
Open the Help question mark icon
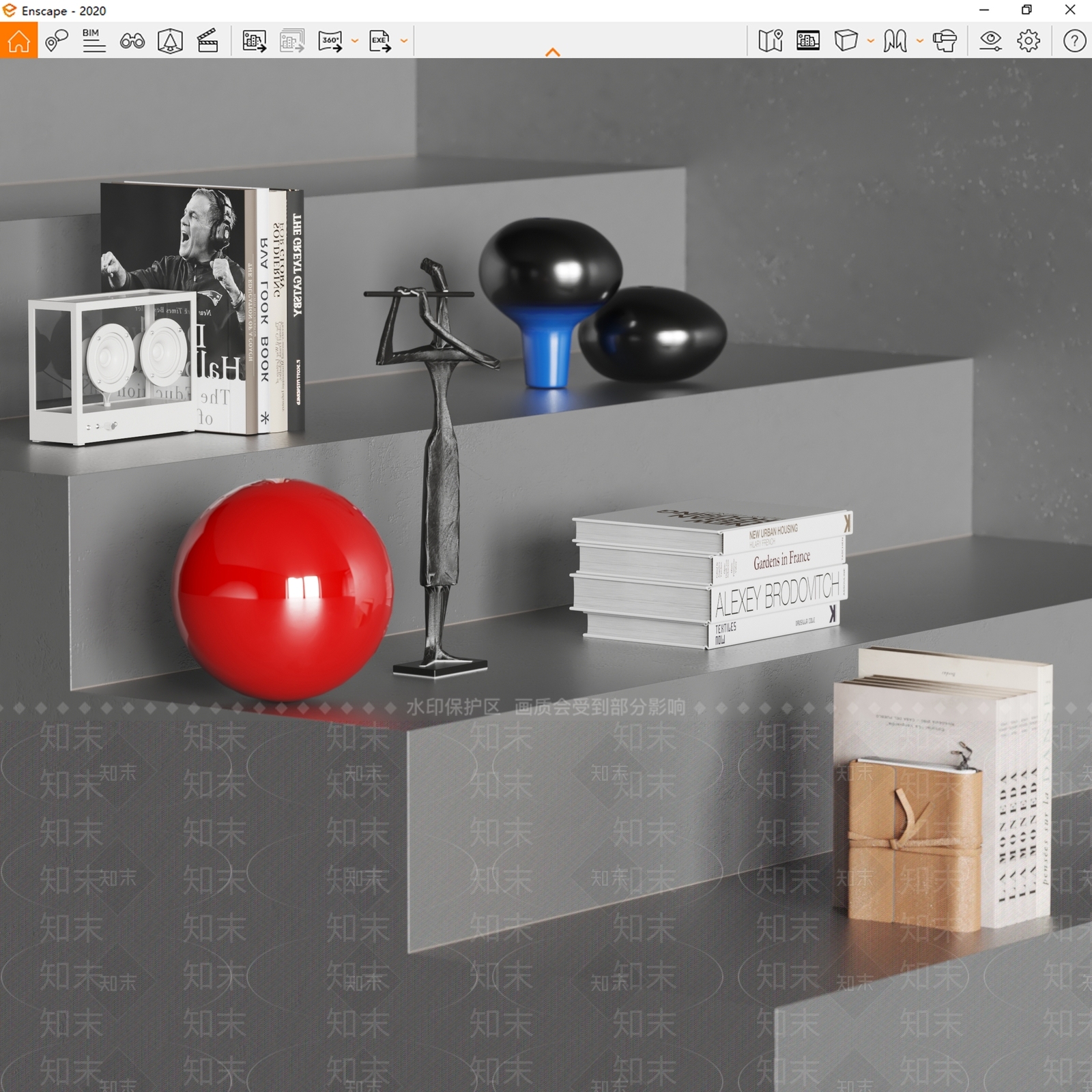point(1074,41)
